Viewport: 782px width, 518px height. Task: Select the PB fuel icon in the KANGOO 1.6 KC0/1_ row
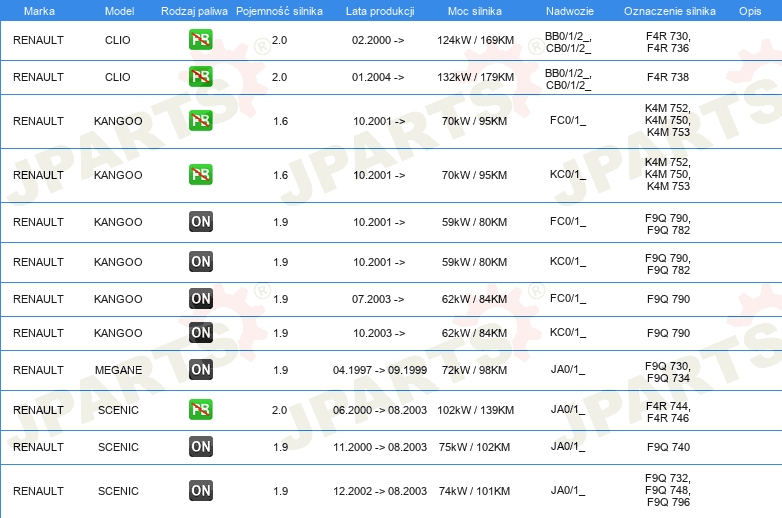(200, 174)
